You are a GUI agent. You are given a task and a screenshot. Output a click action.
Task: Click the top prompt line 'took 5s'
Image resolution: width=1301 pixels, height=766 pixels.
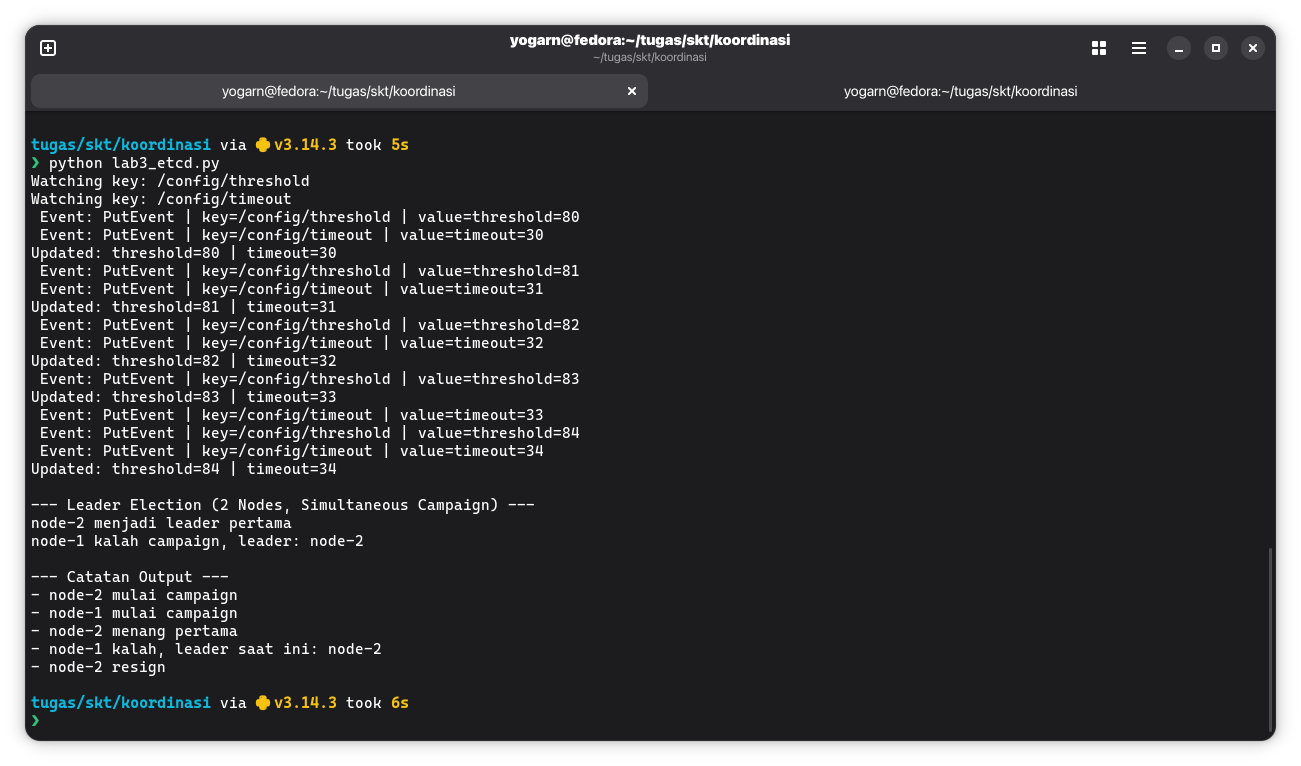point(220,145)
